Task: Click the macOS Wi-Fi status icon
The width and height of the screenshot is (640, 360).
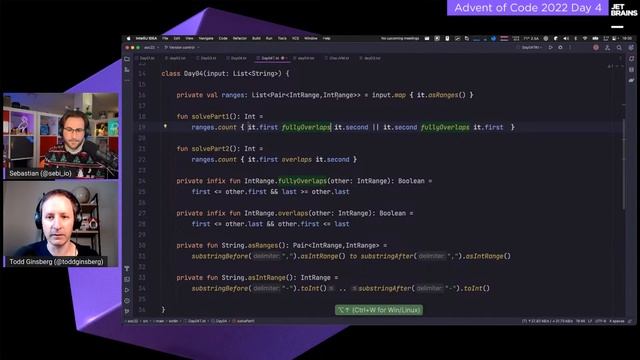Action: (x=585, y=38)
